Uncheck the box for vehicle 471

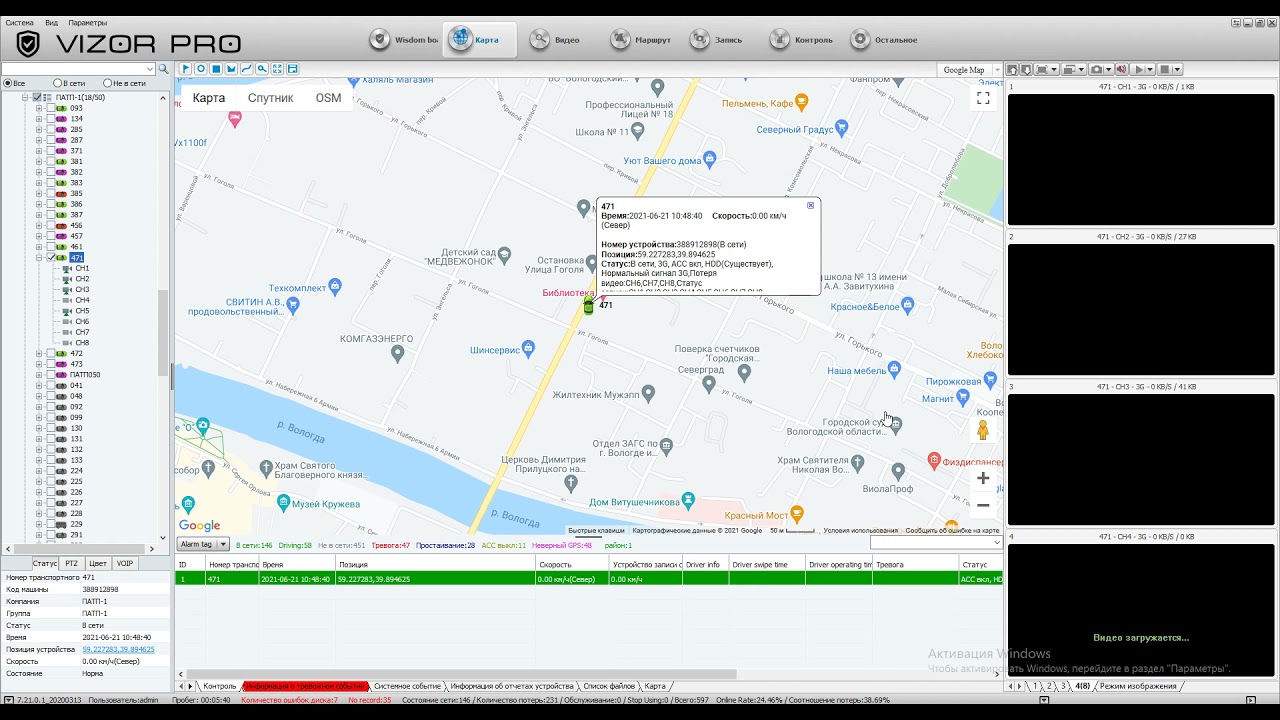click(x=51, y=257)
